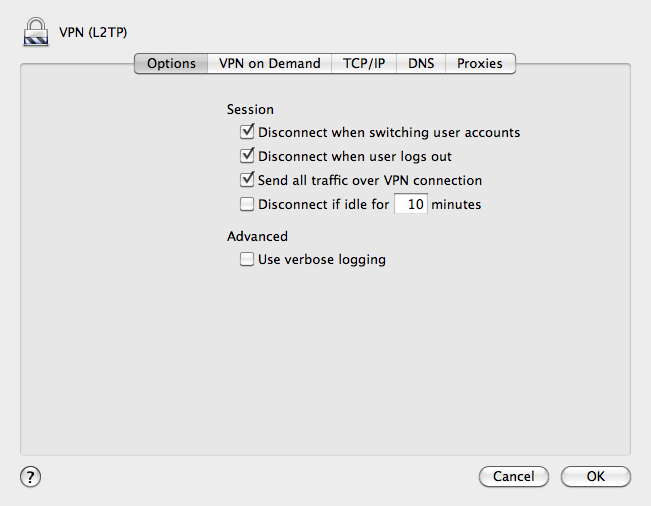Switch to the VPN on Demand tab
Image resolution: width=651 pixels, height=506 pixels.
pyautogui.click(x=269, y=64)
